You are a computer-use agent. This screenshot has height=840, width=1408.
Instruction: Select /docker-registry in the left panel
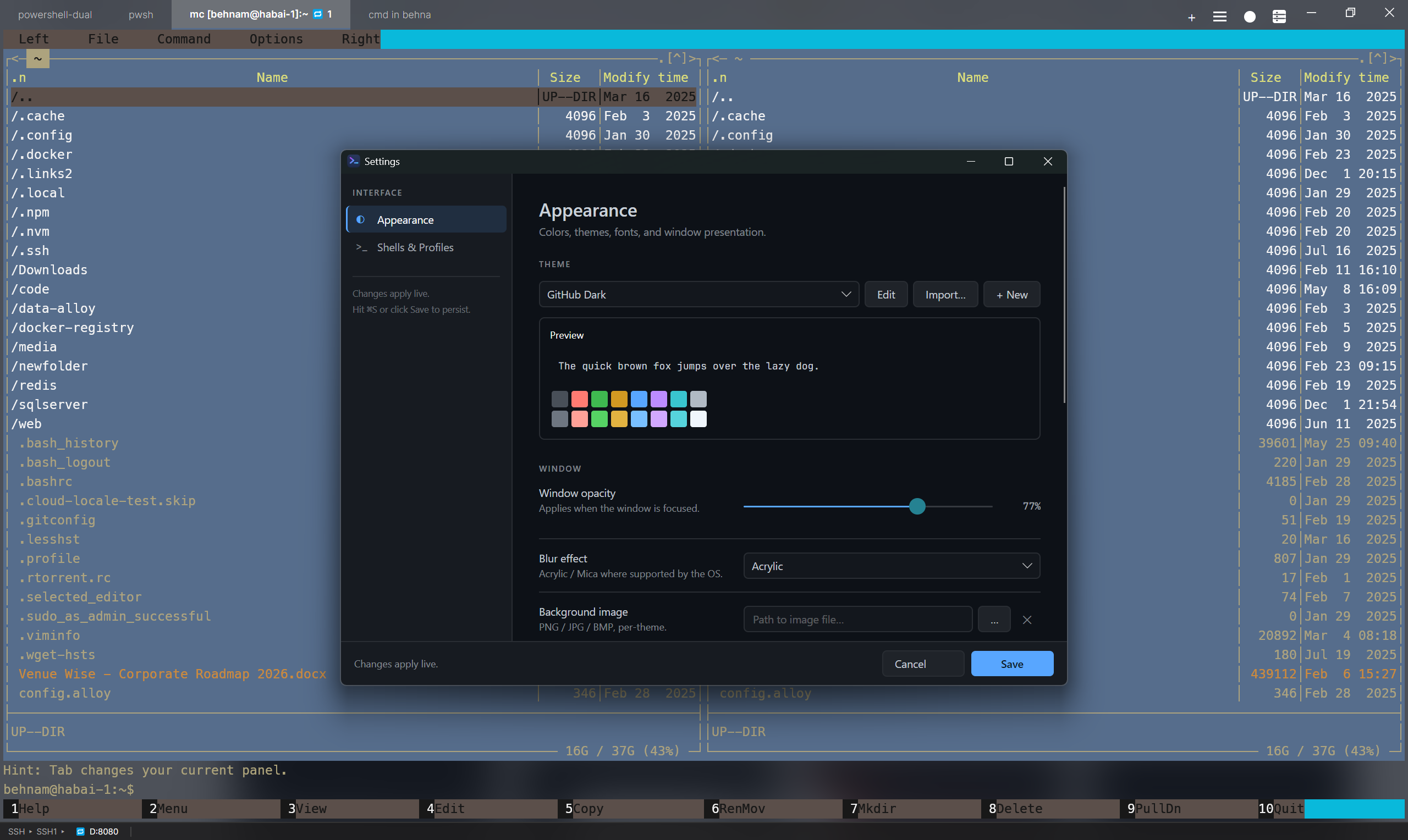pyautogui.click(x=73, y=328)
